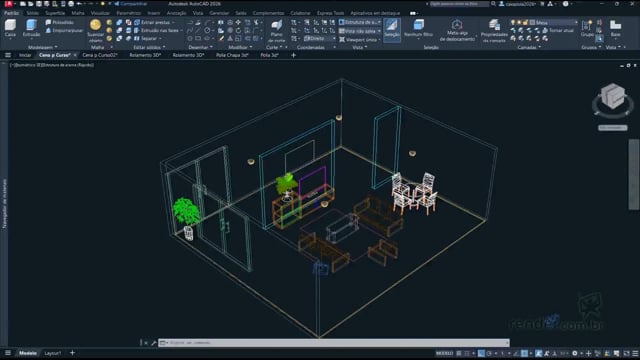Open the Superfície ribbon tab
640x360 pixels.
point(55,13)
